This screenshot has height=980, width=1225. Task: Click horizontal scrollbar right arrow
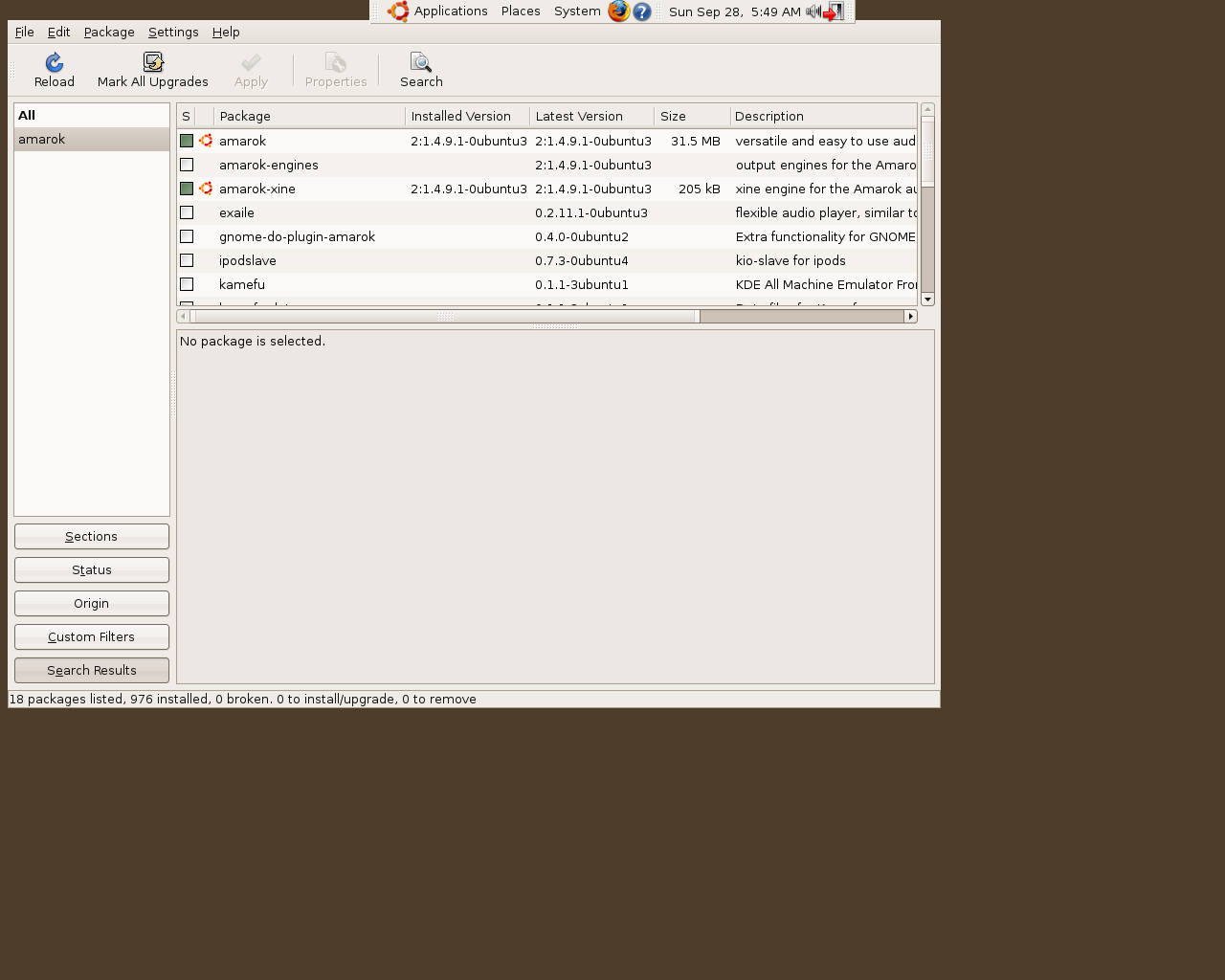[x=911, y=316]
